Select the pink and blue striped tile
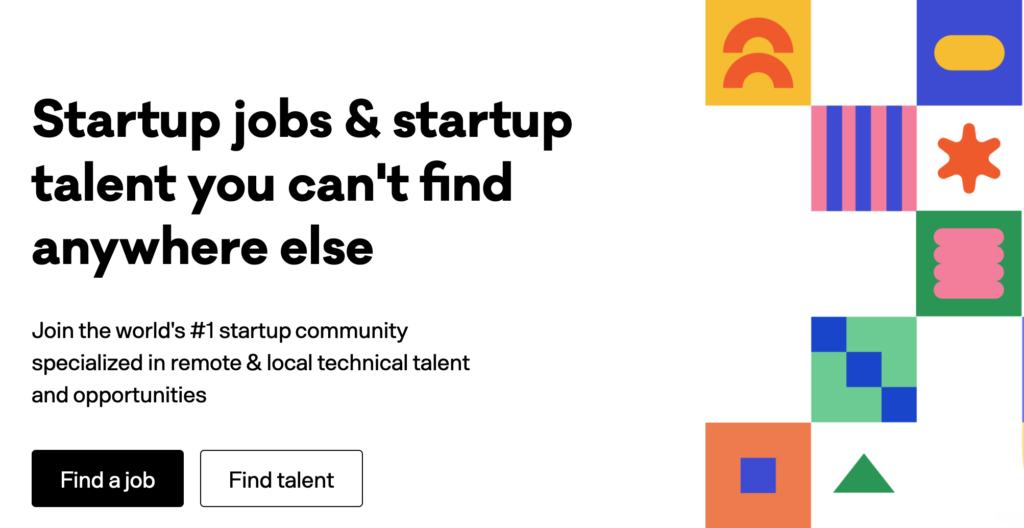 864,158
